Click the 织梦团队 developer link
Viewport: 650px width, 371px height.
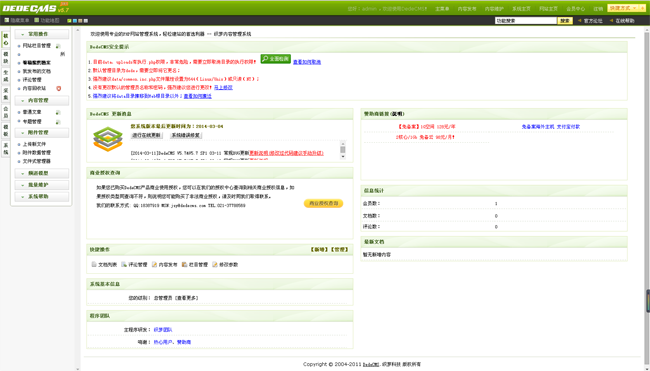[163, 330]
